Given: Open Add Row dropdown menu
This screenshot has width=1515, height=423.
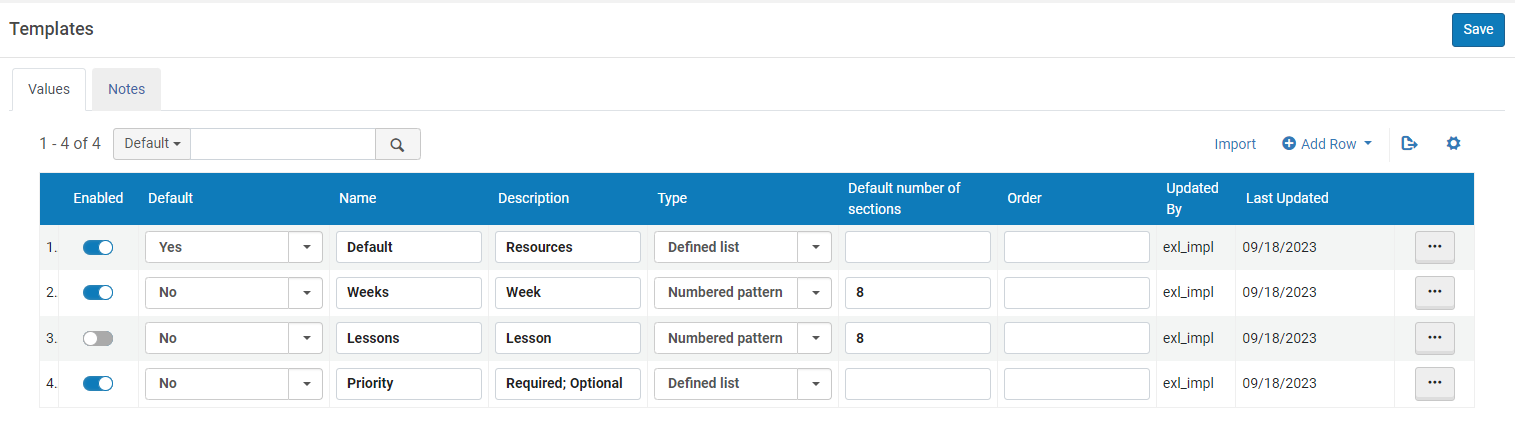Looking at the screenshot, I should (1327, 144).
